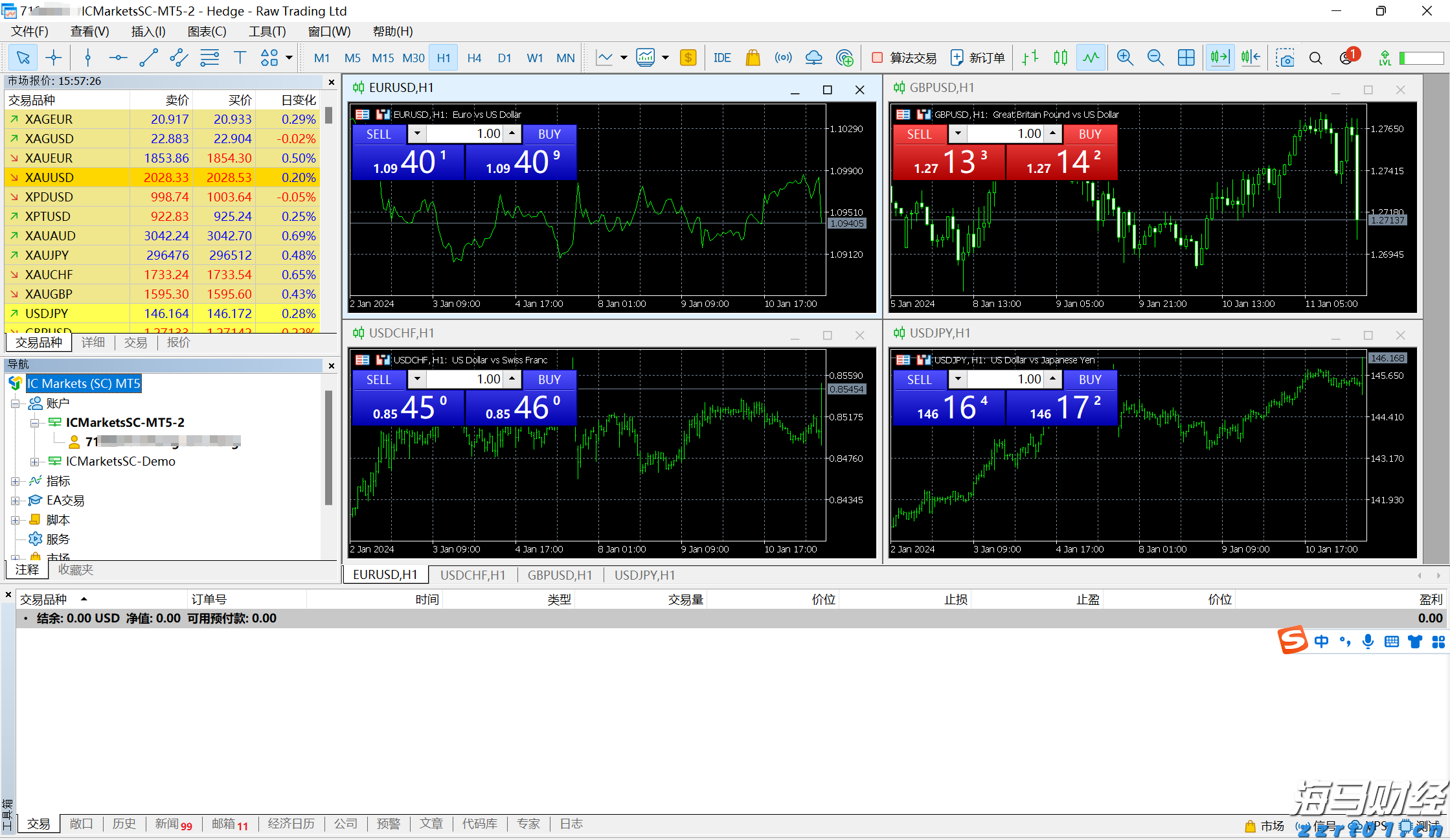Open the search magnifier in toolbar
The height and width of the screenshot is (840, 1450).
(x=1315, y=58)
